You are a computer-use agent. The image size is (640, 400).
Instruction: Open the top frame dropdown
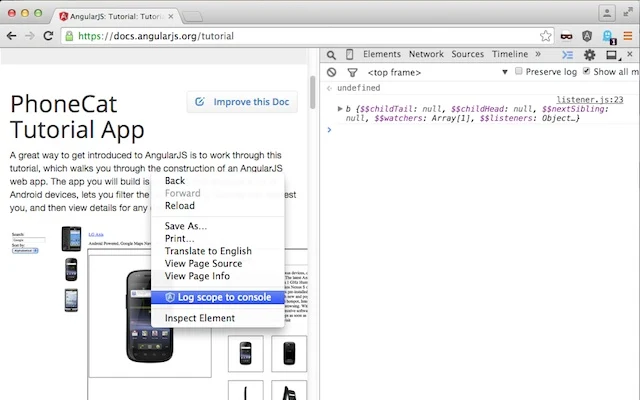click(x=437, y=72)
